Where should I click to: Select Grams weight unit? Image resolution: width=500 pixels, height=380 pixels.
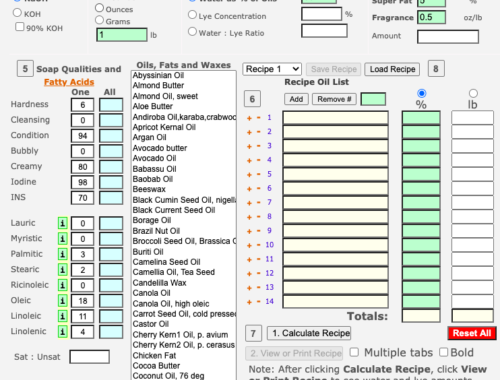[99, 20]
